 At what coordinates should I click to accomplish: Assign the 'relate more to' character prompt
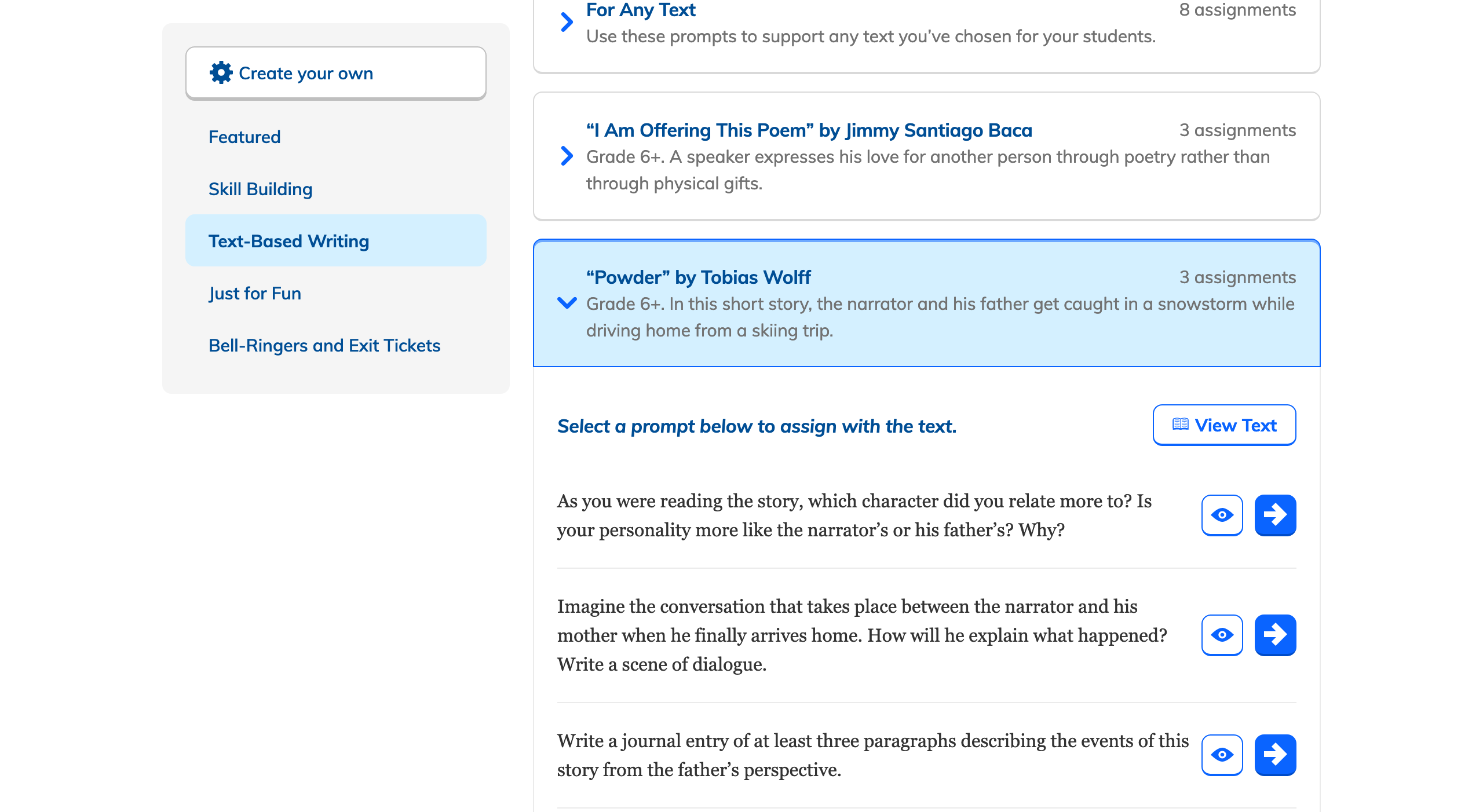(x=1275, y=515)
